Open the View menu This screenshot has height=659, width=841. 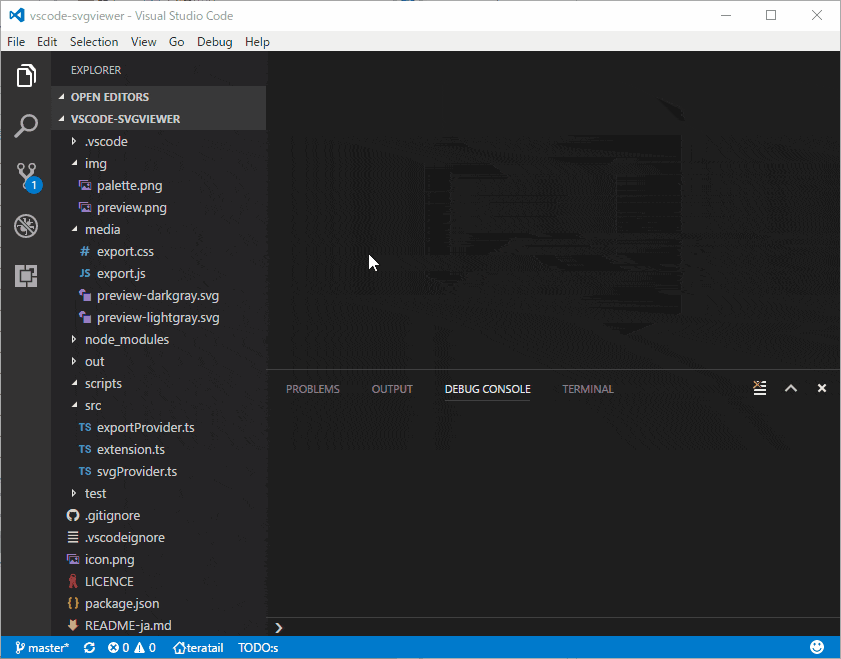(x=143, y=42)
